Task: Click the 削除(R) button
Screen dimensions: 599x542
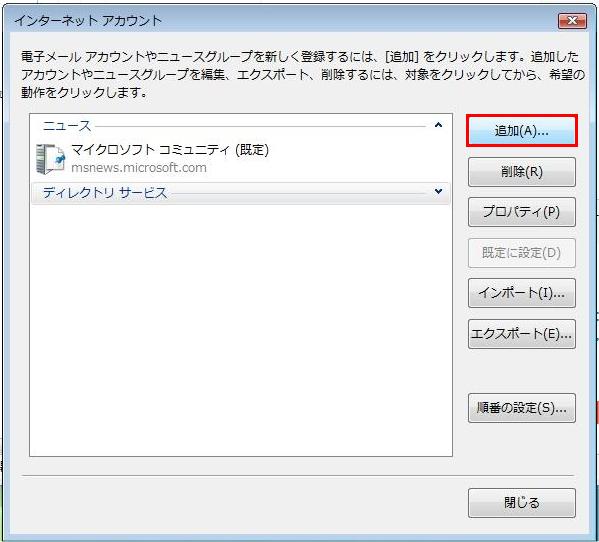Action: point(521,172)
